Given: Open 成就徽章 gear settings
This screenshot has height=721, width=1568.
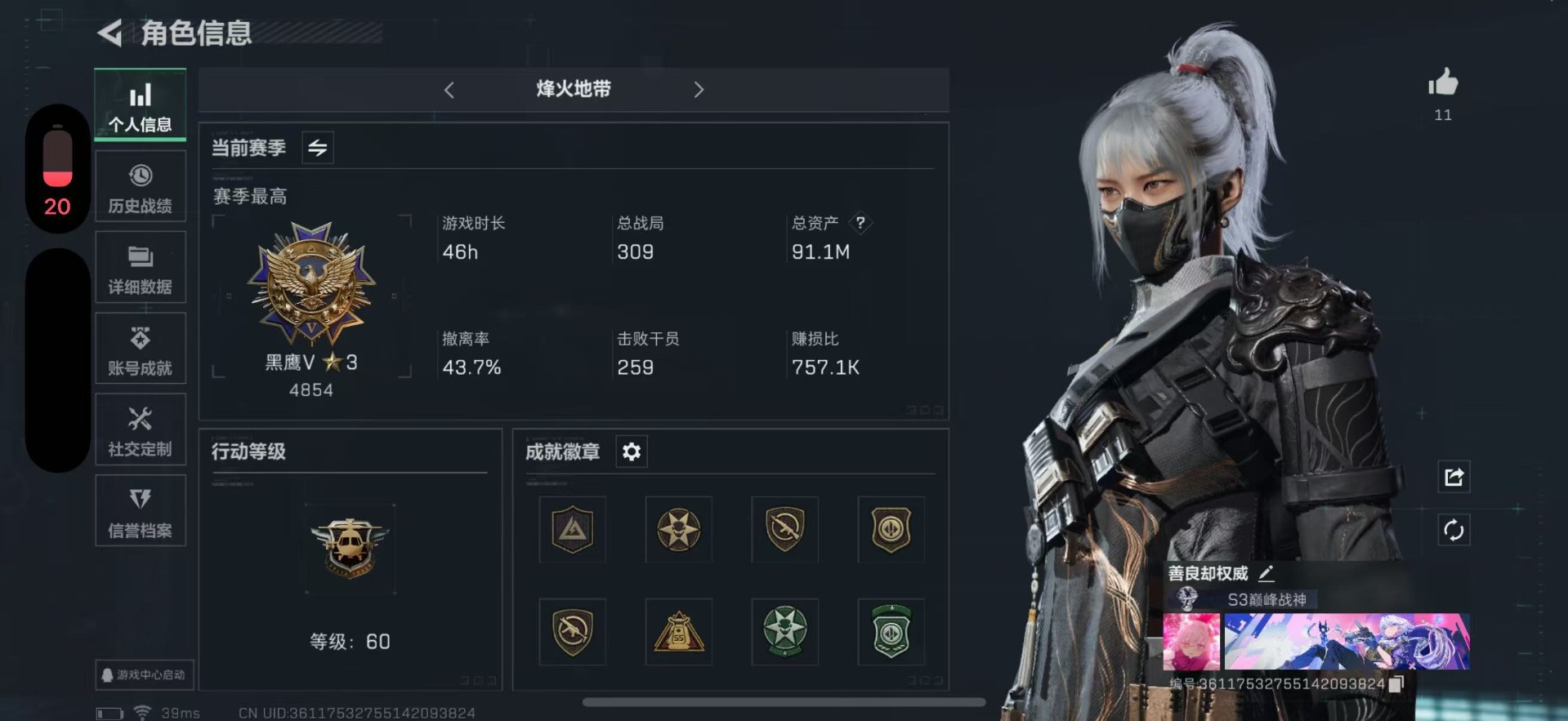Looking at the screenshot, I should [631, 452].
